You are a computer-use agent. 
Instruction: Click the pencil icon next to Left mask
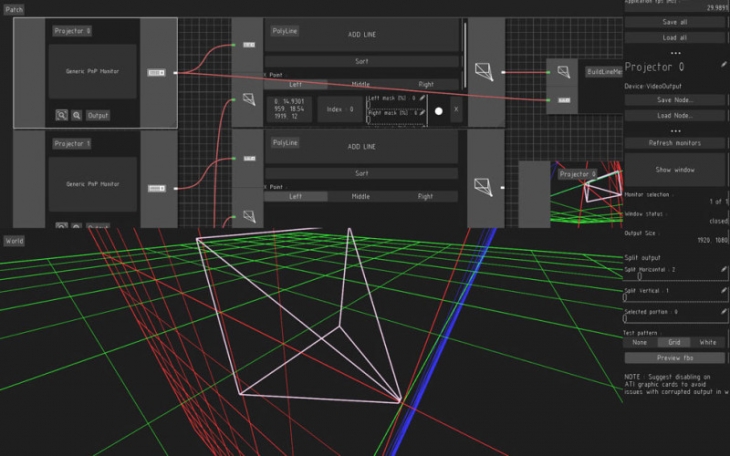pyautogui.click(x=423, y=99)
